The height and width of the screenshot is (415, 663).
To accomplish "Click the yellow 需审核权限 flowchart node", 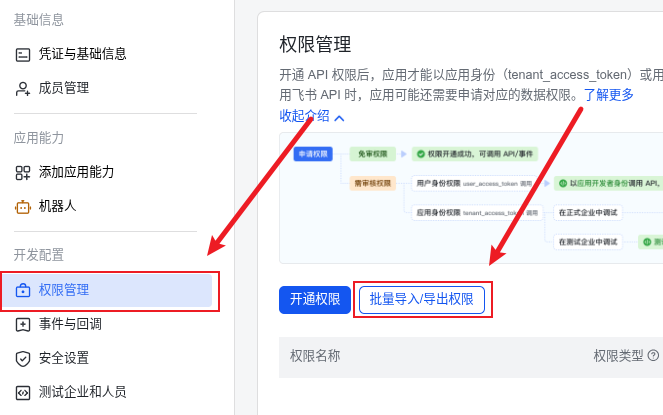I will [x=371, y=184].
